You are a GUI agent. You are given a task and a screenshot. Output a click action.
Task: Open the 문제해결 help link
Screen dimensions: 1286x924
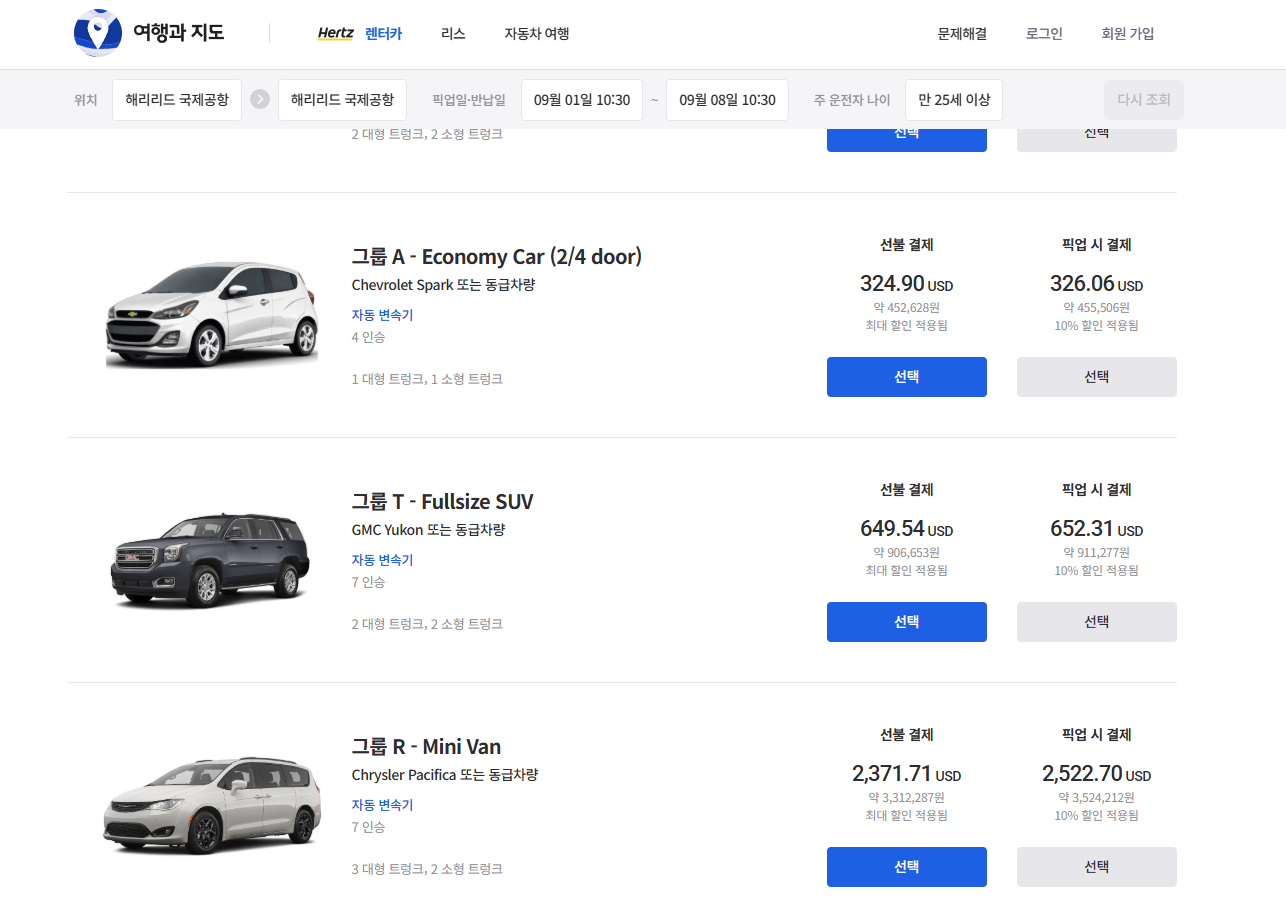[x=962, y=34]
